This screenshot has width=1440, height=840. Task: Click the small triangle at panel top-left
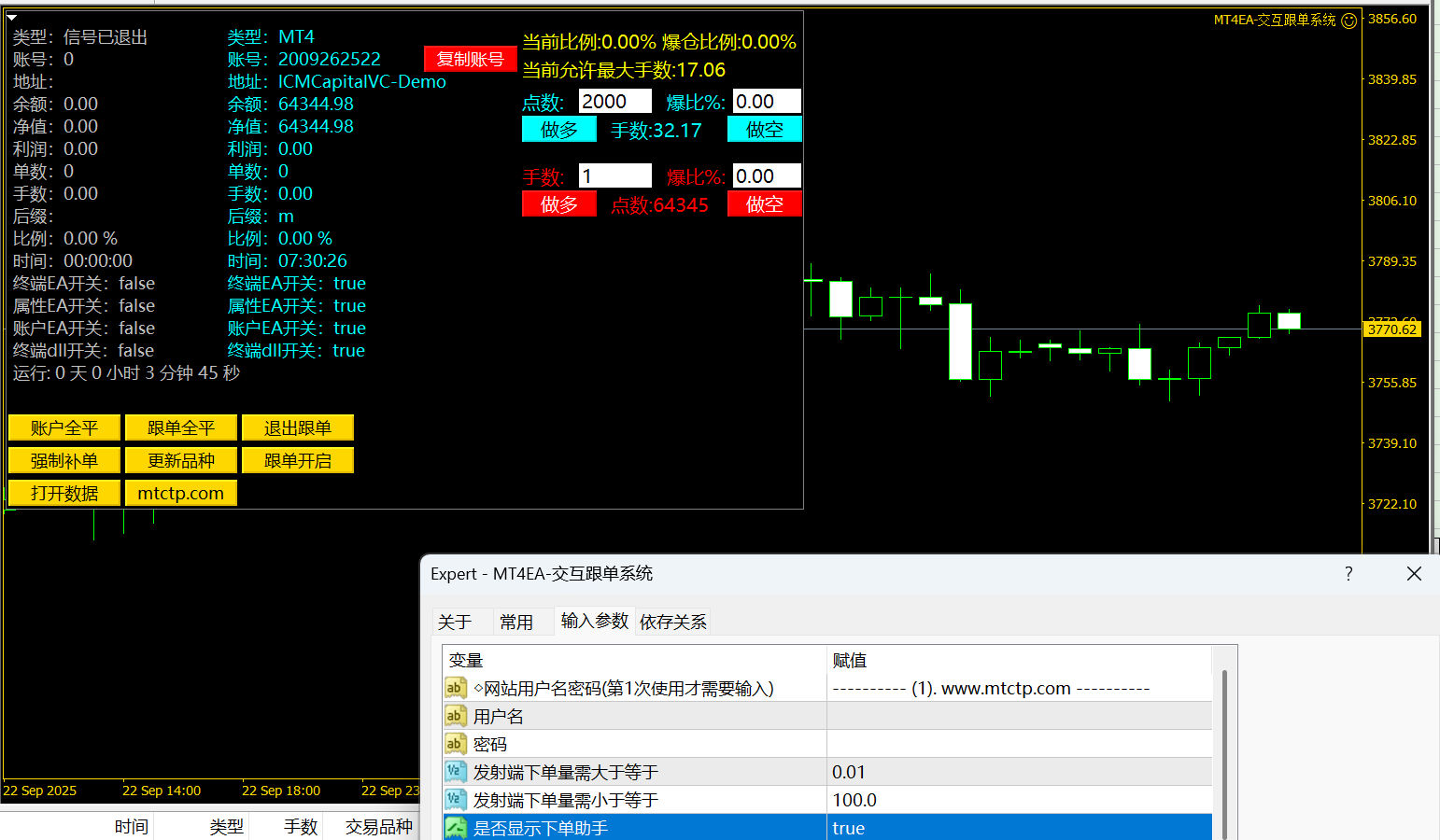click(x=12, y=17)
